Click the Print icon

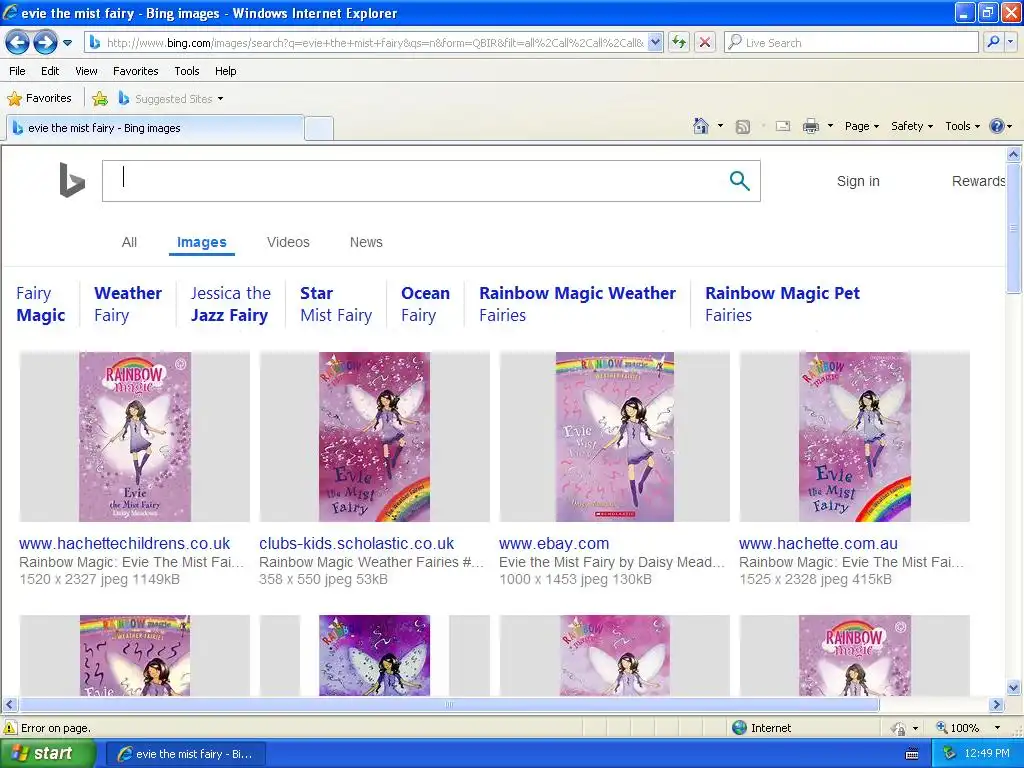coord(810,127)
